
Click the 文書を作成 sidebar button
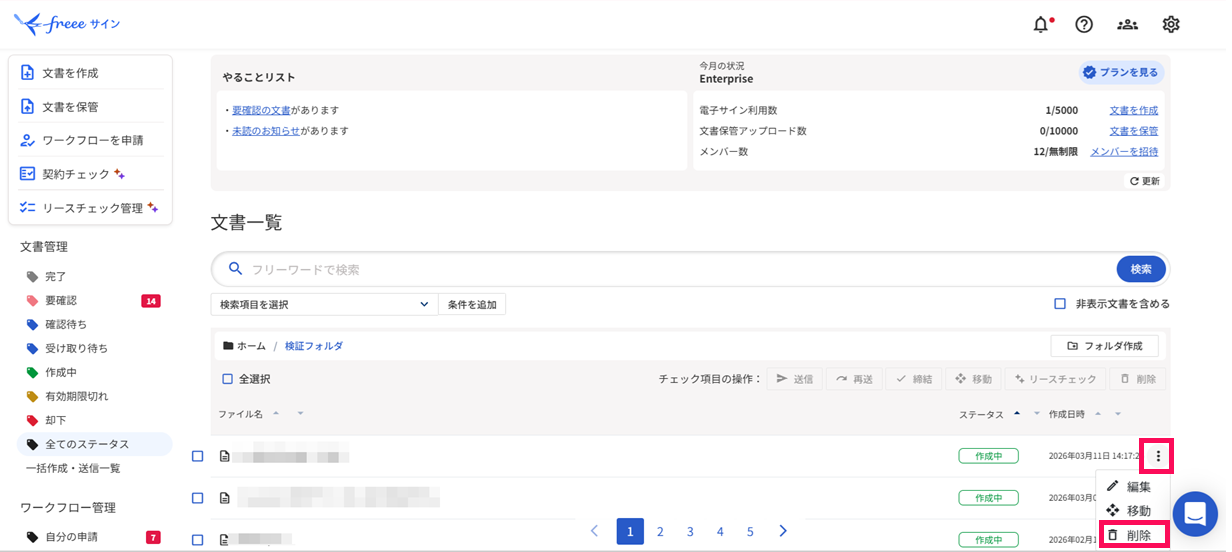click(90, 73)
